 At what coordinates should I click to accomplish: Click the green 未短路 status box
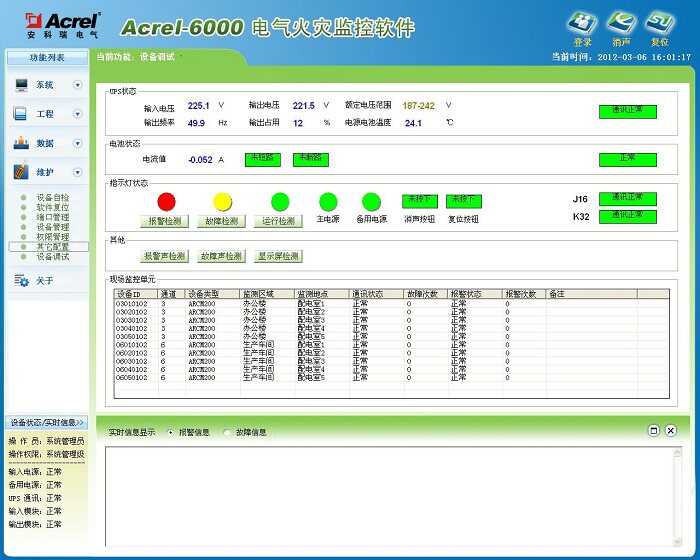coord(263,160)
